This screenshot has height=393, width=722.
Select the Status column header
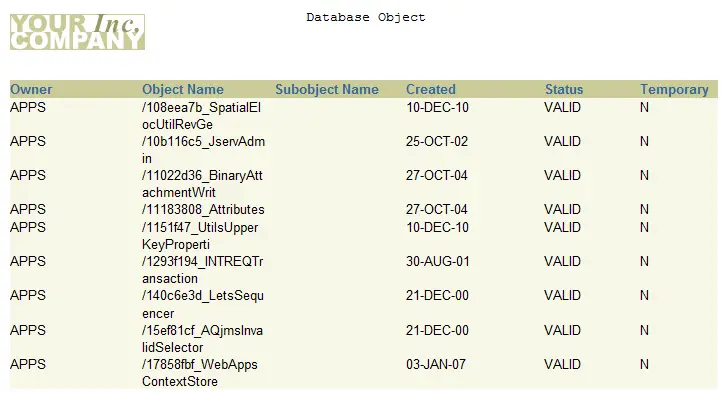pos(564,89)
